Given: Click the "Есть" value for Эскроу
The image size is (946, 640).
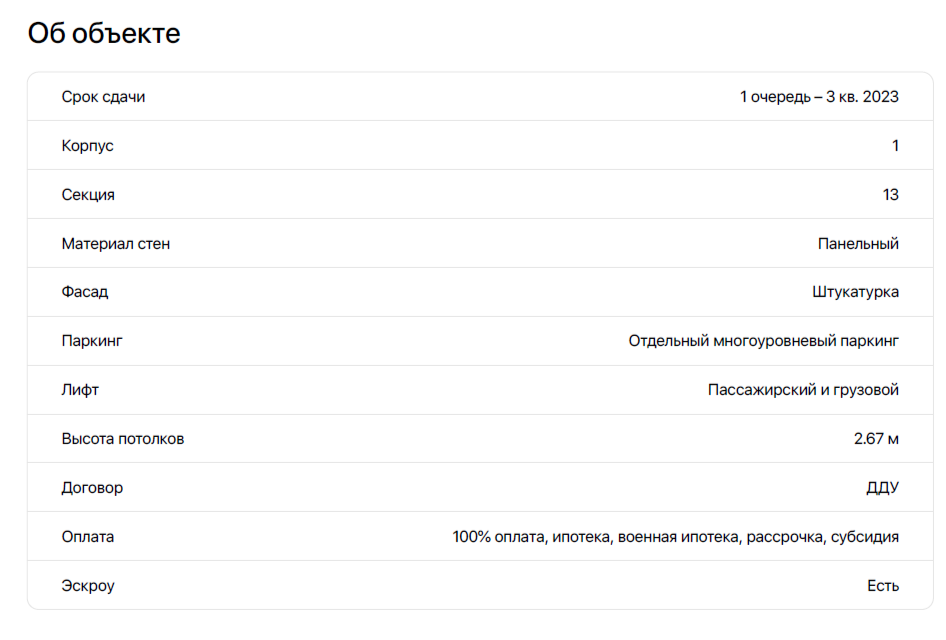Looking at the screenshot, I should 883,586.
